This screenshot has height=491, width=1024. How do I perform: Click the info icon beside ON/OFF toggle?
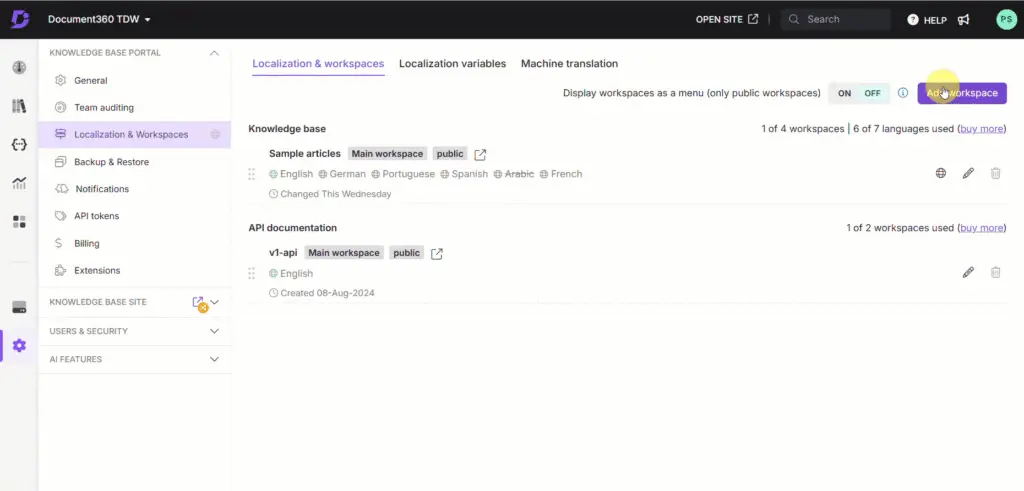pos(903,93)
